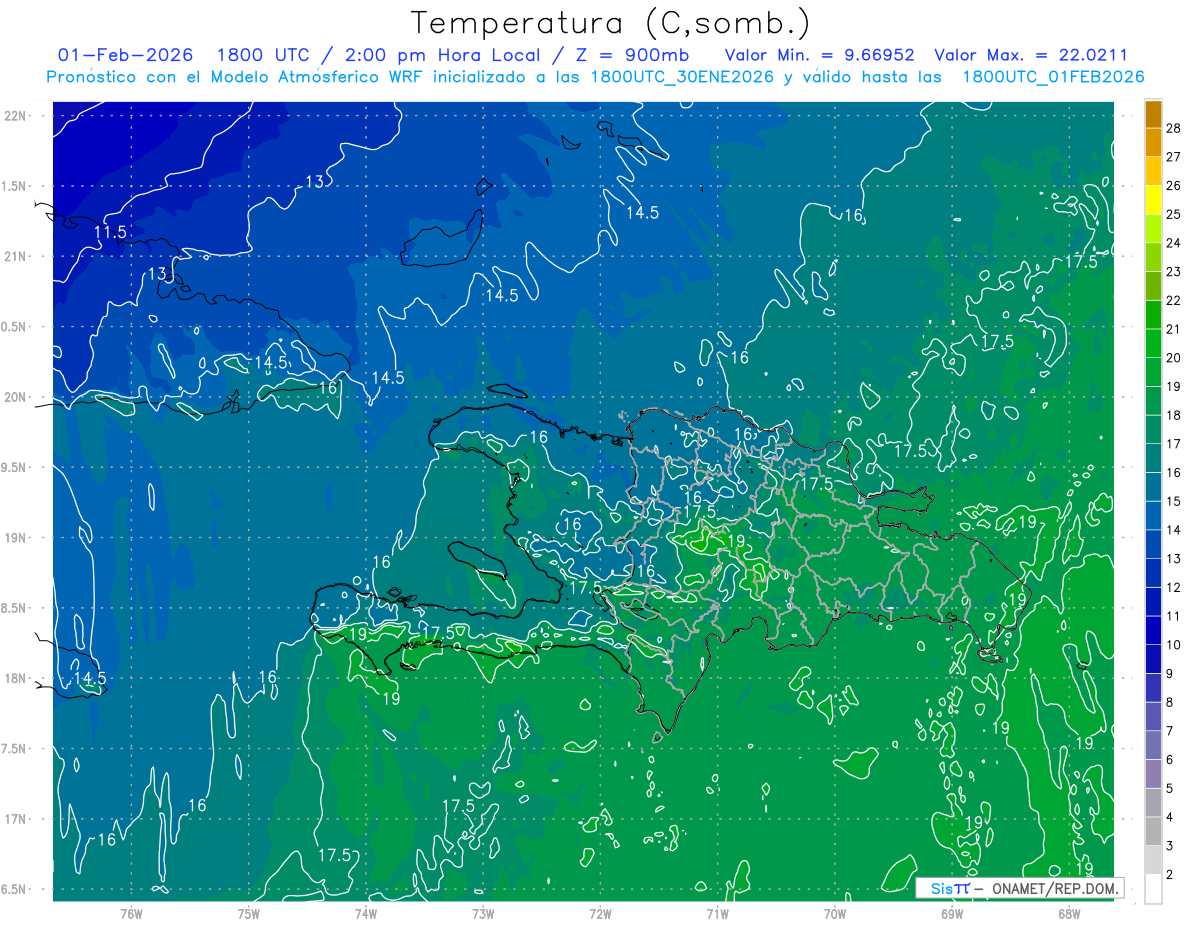Click the pressure level text "Z = 900mb"
1200x927 pixels.
tap(635, 55)
